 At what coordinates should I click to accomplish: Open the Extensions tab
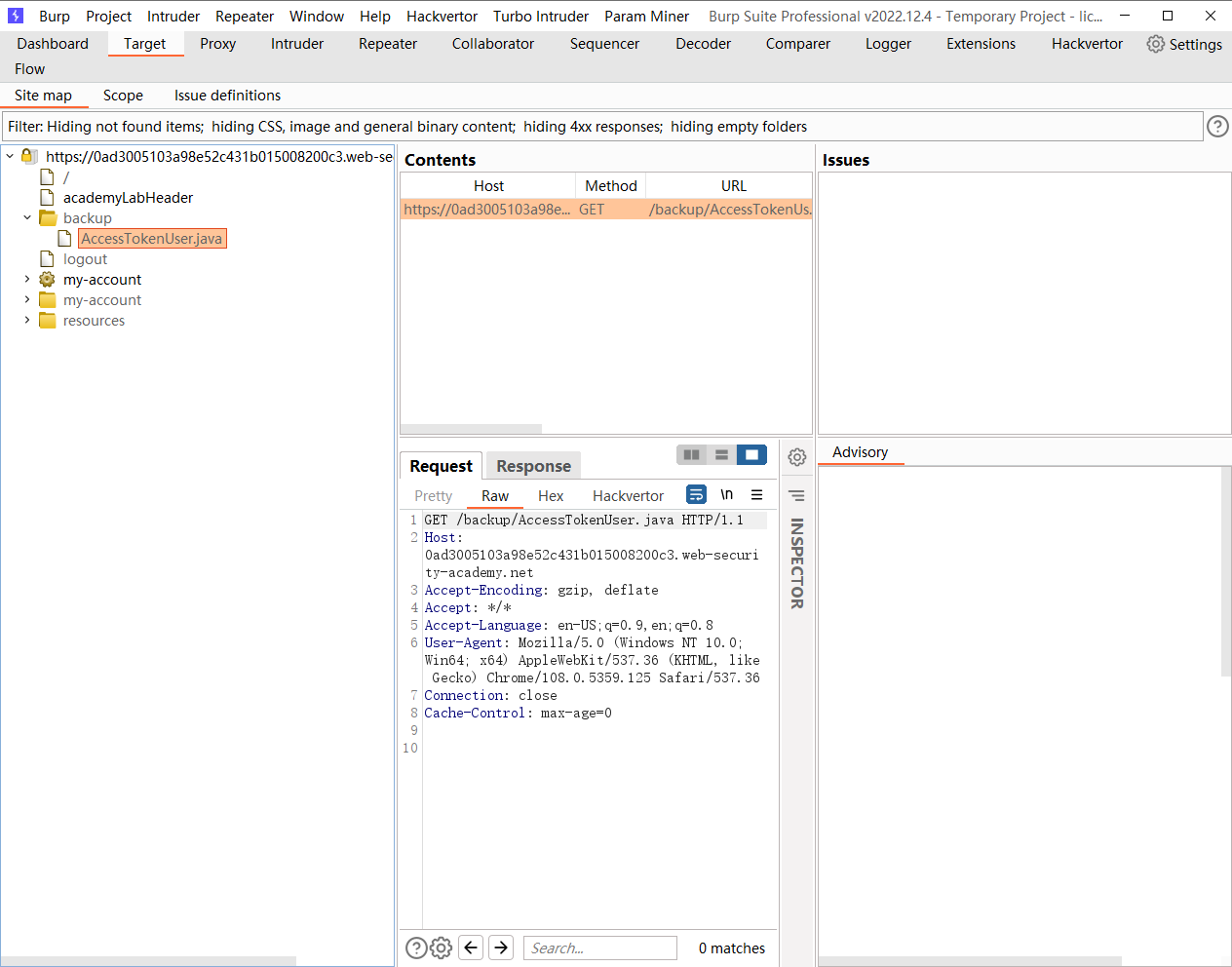(982, 44)
